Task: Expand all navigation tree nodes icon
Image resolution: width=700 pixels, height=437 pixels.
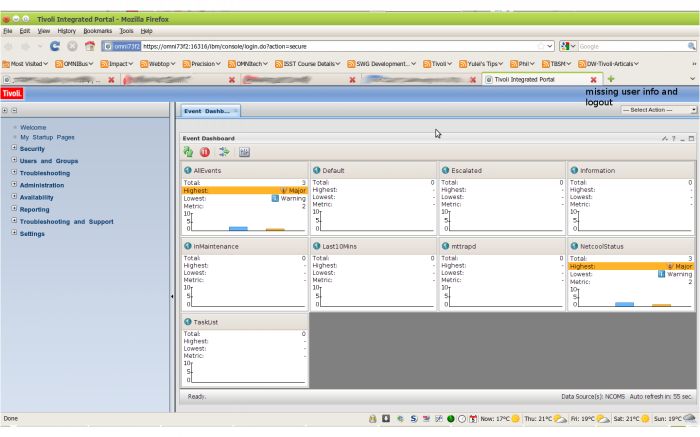Action: [x=5, y=110]
